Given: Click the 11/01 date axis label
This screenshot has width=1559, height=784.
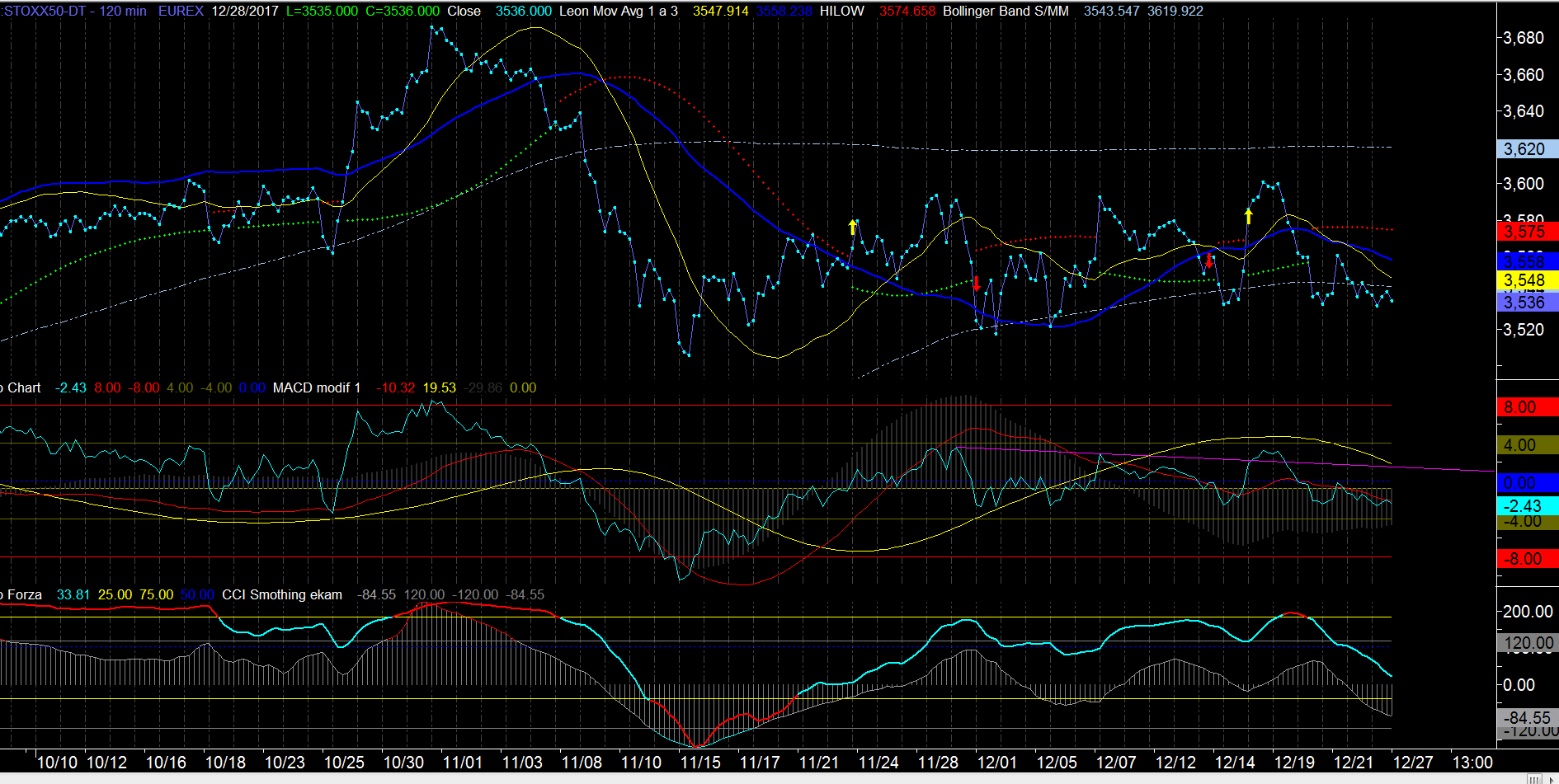Looking at the screenshot, I should click(463, 763).
